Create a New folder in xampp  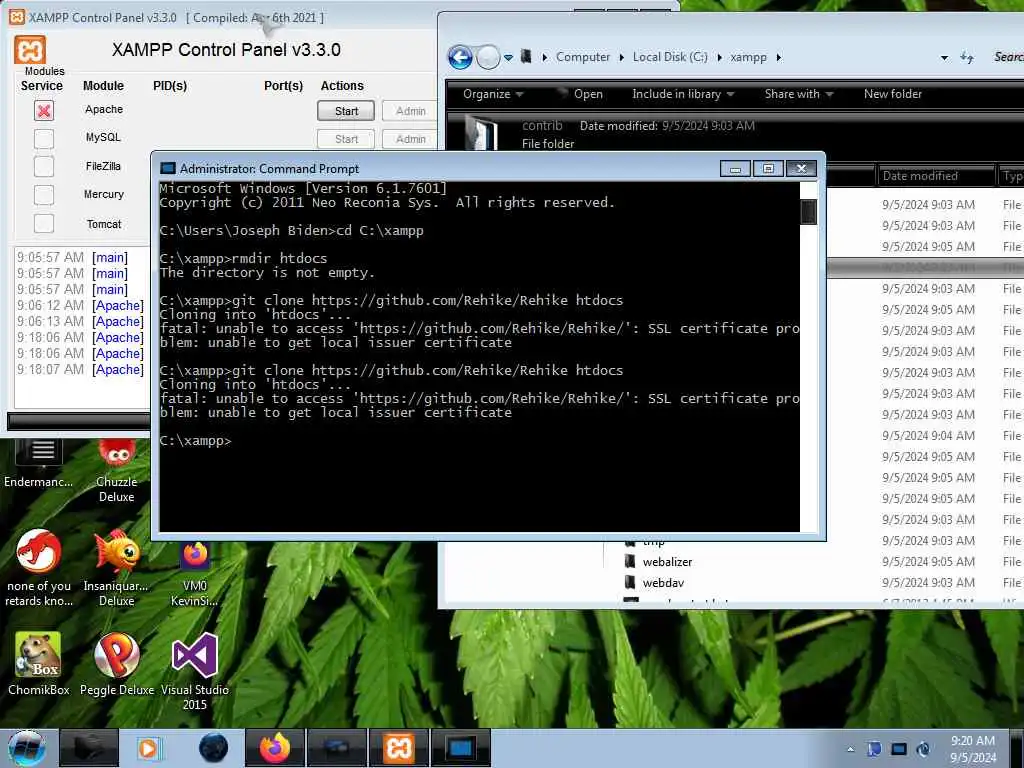click(x=893, y=94)
